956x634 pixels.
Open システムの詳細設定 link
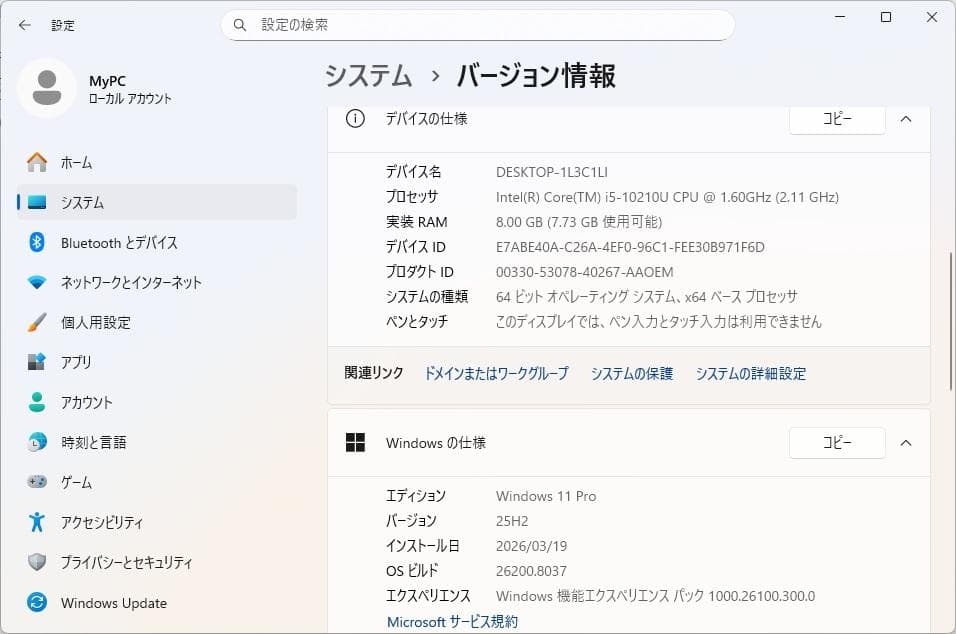coord(751,373)
